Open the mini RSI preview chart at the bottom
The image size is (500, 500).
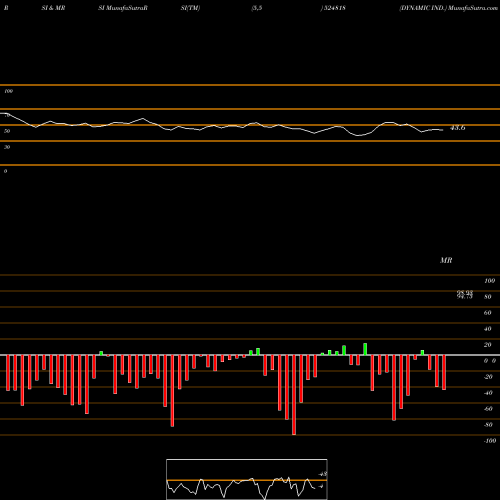point(247,479)
